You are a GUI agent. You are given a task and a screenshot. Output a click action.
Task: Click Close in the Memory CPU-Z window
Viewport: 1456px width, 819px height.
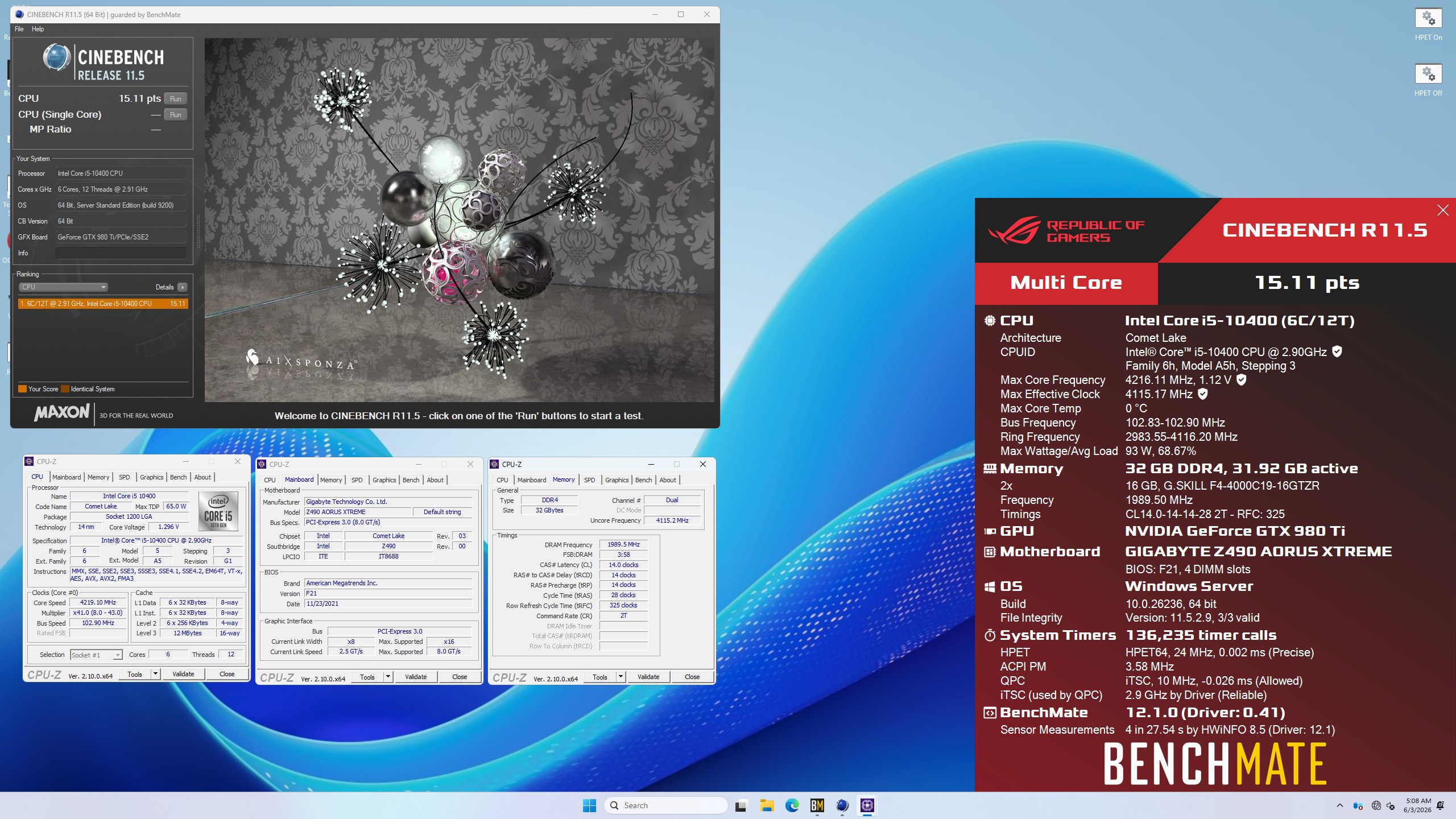[x=692, y=677]
